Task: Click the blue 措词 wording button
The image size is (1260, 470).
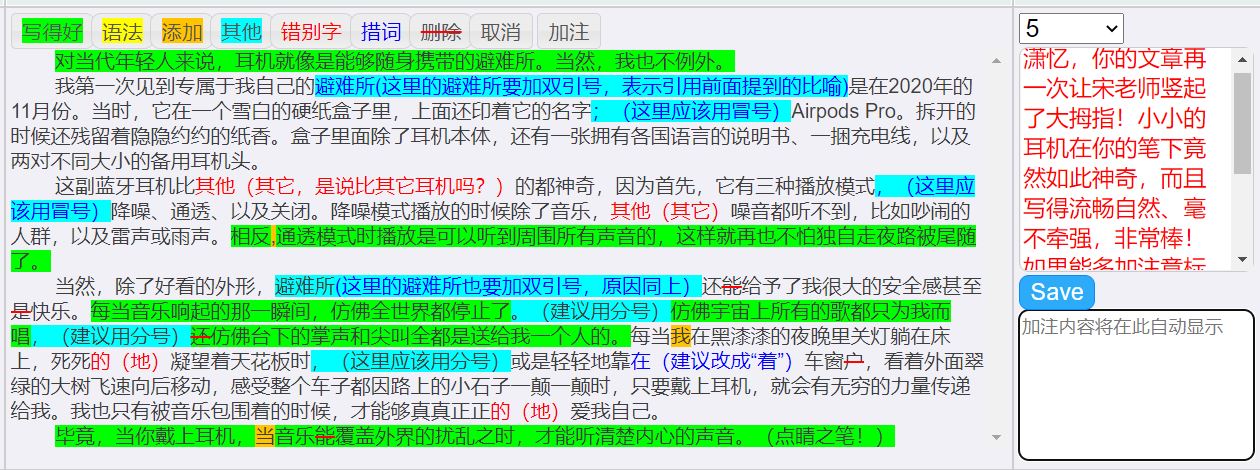Action: [381, 31]
